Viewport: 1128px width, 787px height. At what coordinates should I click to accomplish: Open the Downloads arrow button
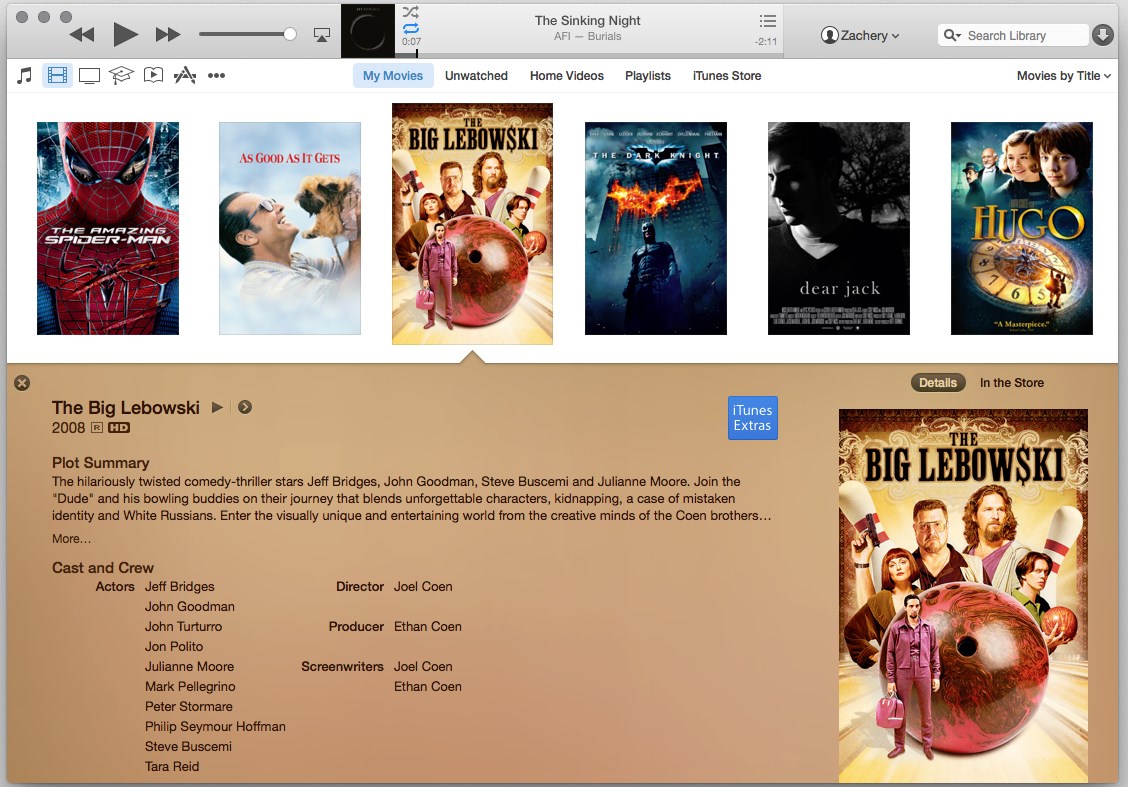tap(1103, 35)
